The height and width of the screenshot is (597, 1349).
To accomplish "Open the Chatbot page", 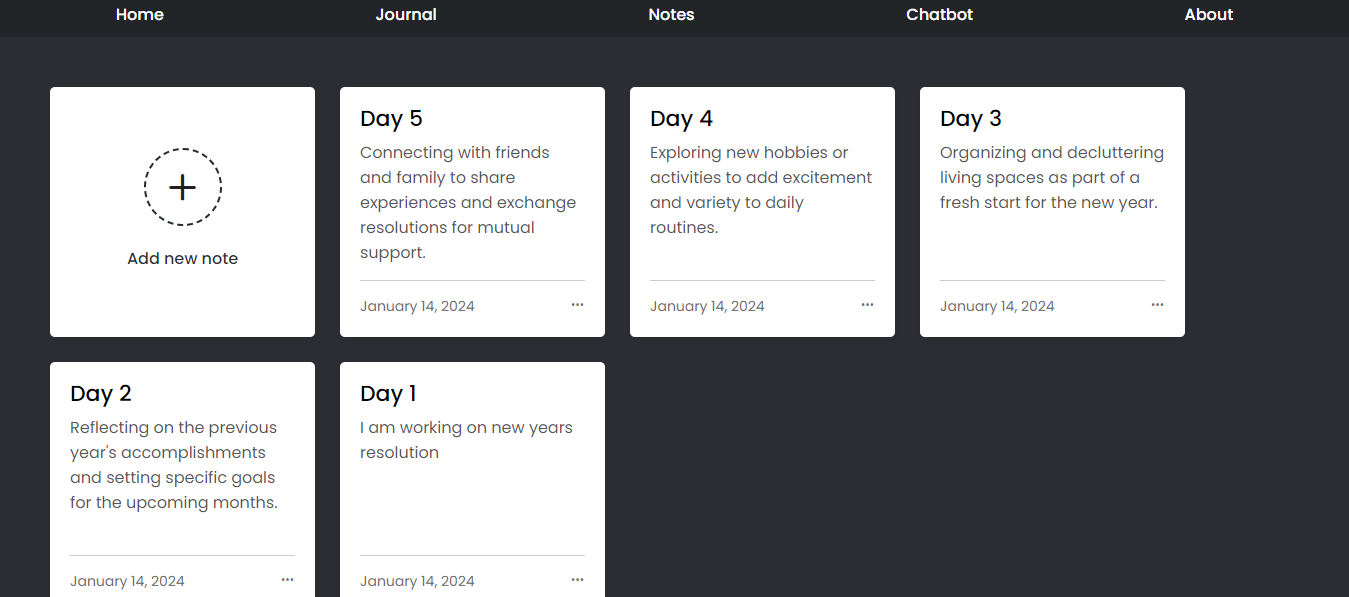I will [939, 14].
